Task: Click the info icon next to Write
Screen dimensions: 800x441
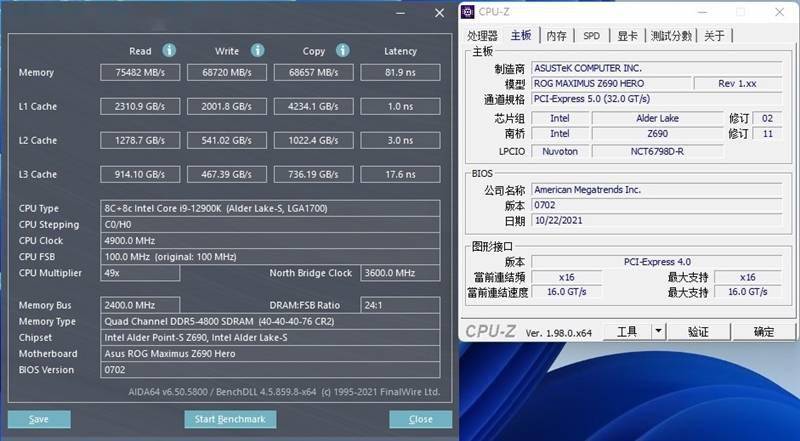Action: pos(257,50)
